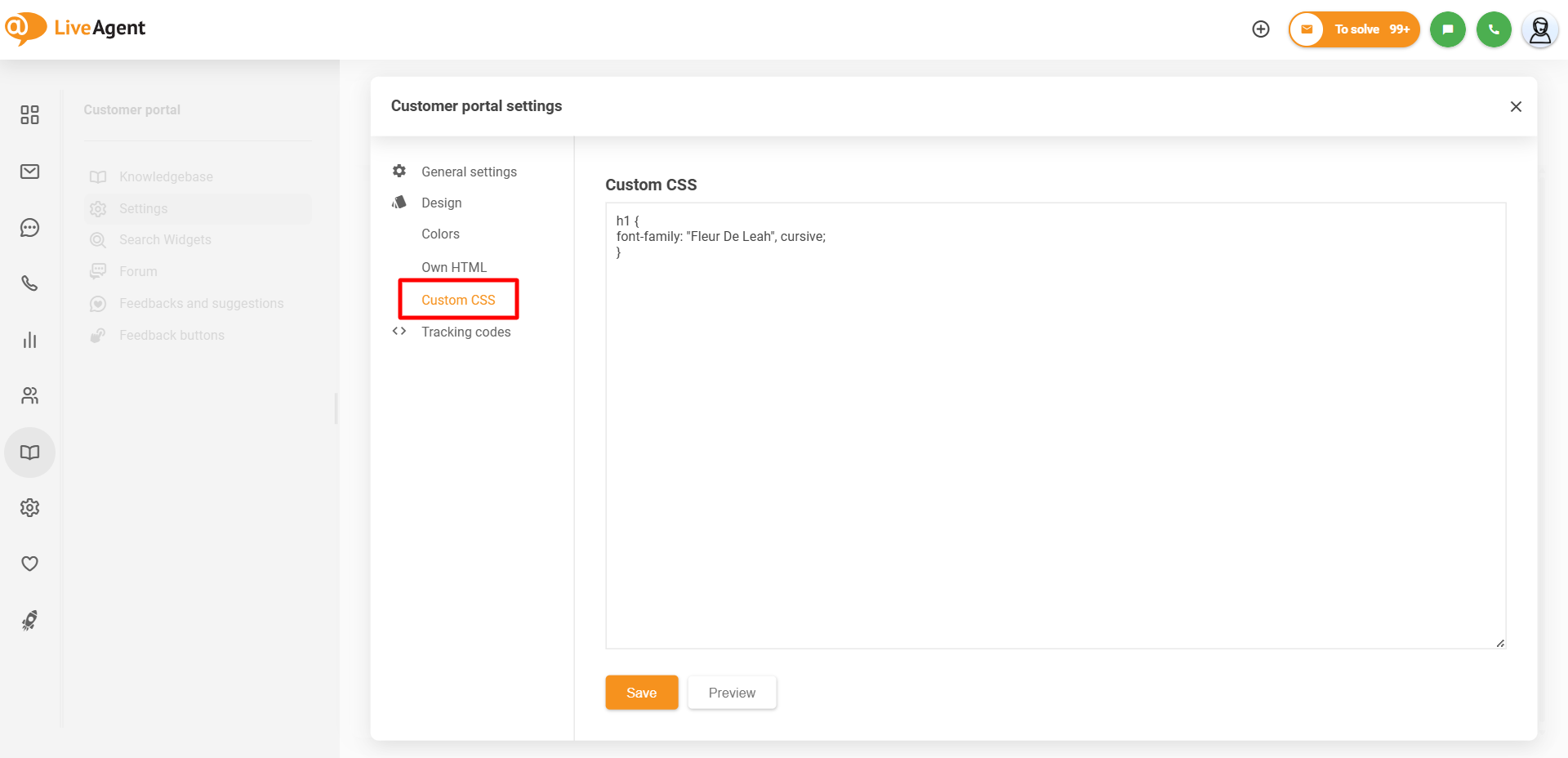Open the Customers people icon in sidebar
The image size is (1568, 758).
[29, 396]
